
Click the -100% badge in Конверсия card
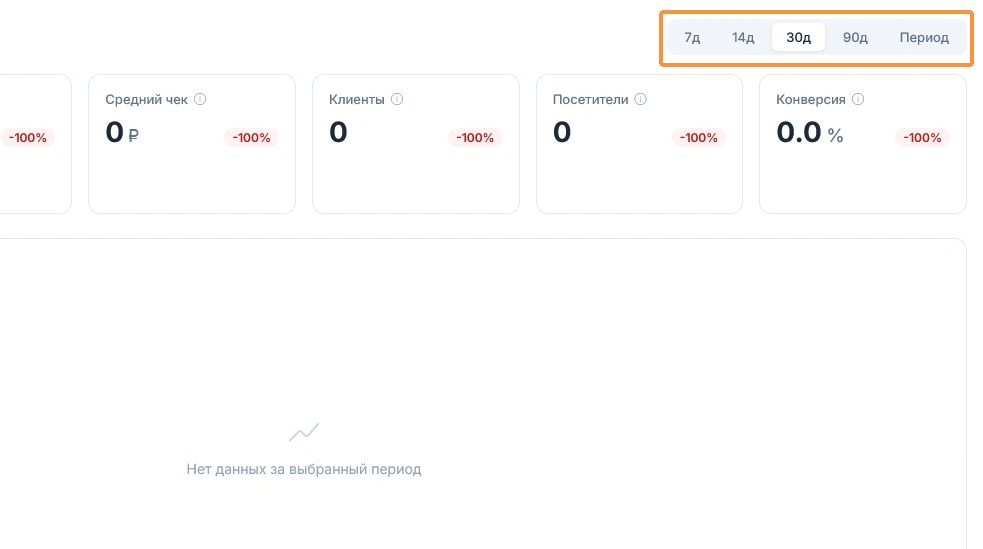point(922,138)
